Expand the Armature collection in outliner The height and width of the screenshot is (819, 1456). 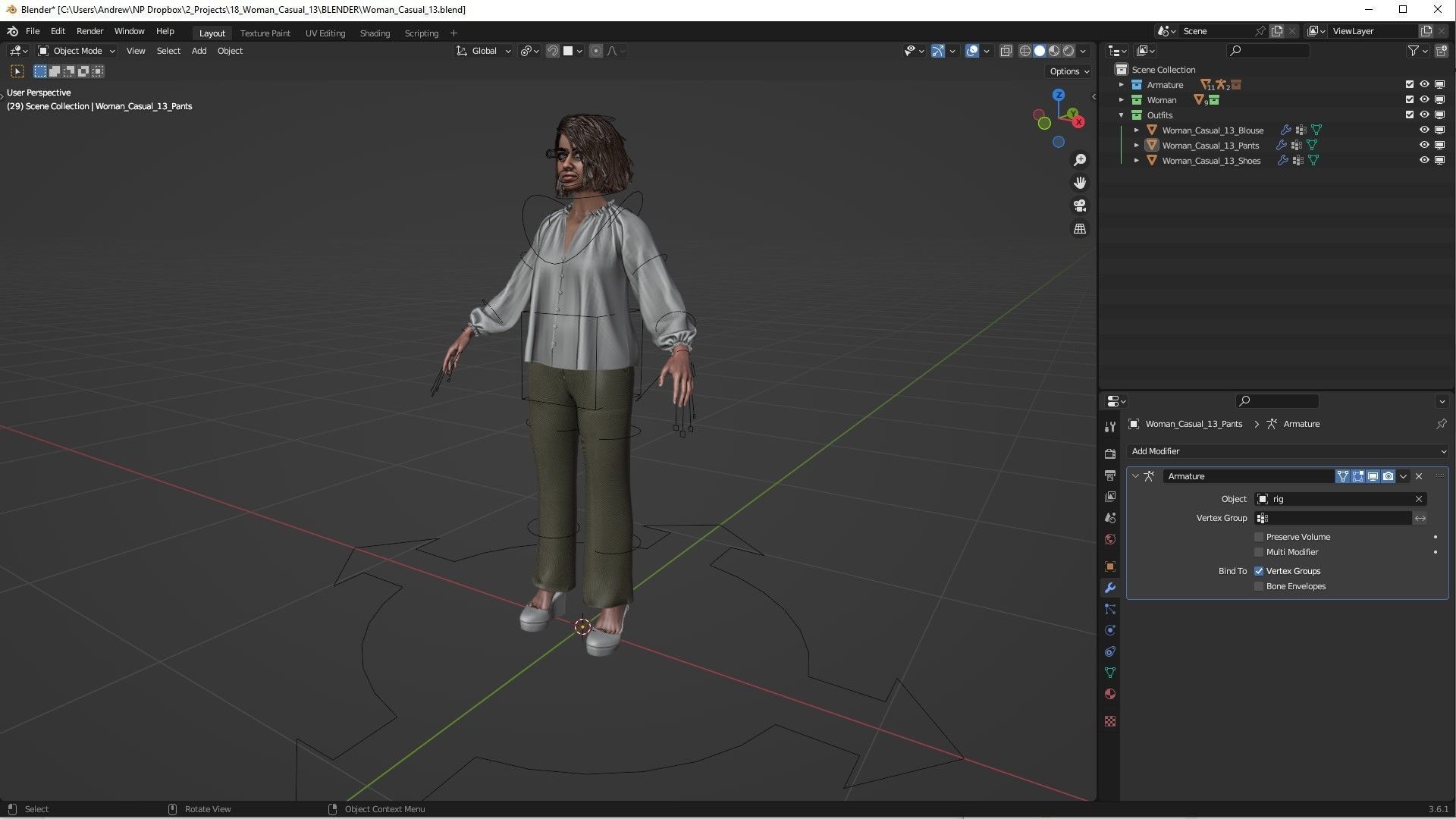coord(1122,85)
